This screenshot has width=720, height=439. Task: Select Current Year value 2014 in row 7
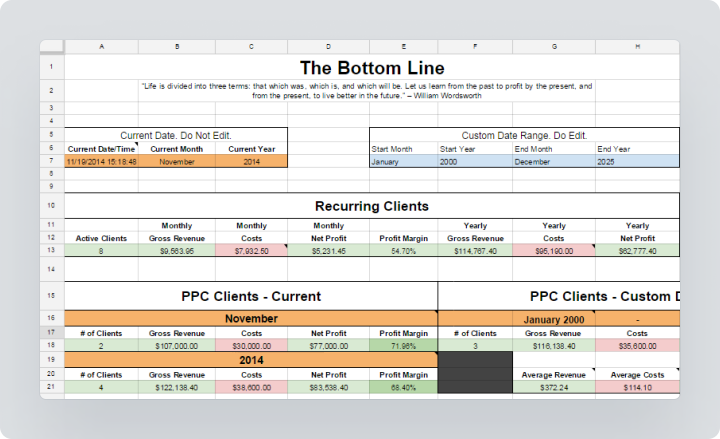click(x=252, y=161)
